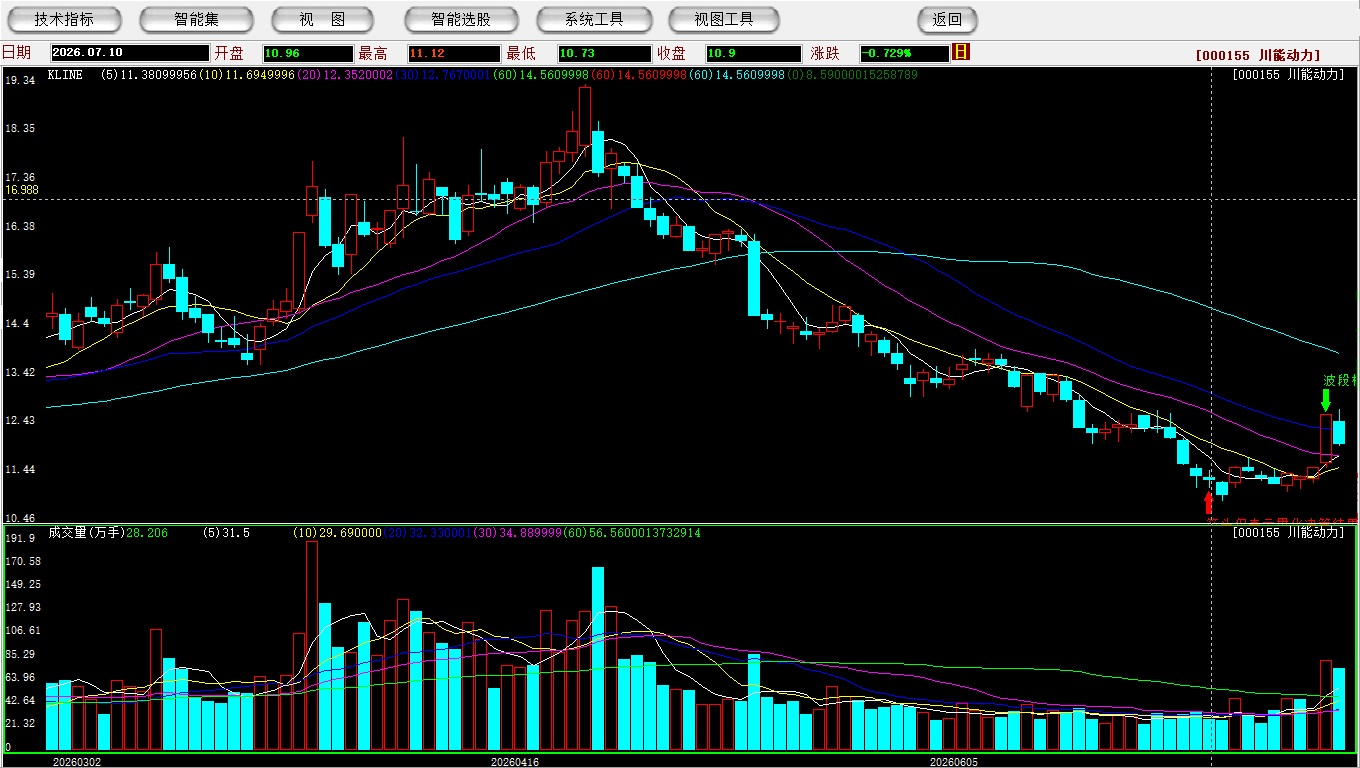1360x768 pixels.
Task: Select the 最低 value 10.73
Action: click(604, 53)
